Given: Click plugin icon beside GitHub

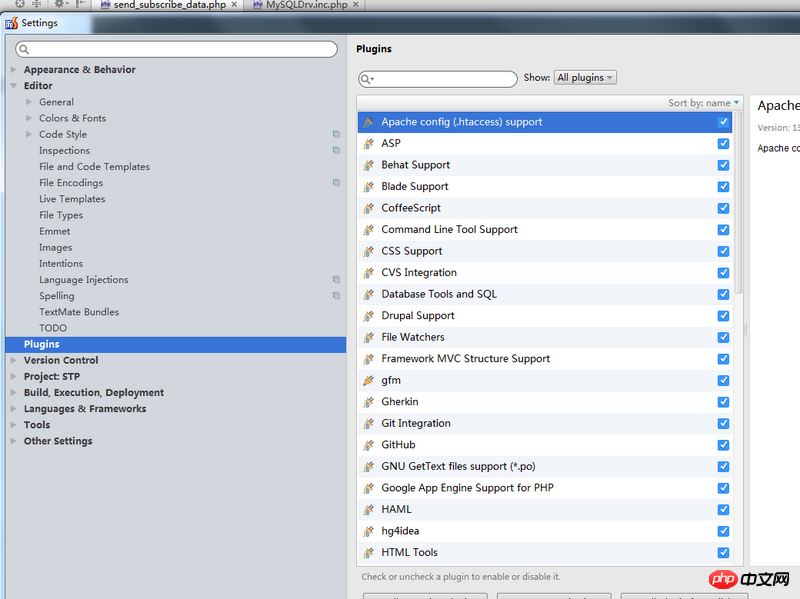Looking at the screenshot, I should pyautogui.click(x=368, y=445).
